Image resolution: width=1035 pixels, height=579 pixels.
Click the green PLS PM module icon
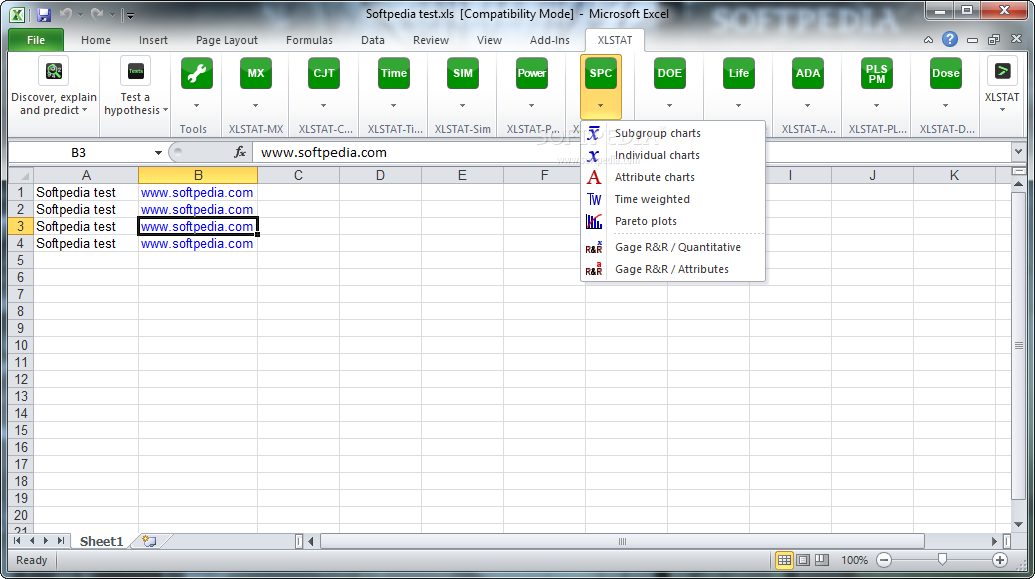[877, 73]
